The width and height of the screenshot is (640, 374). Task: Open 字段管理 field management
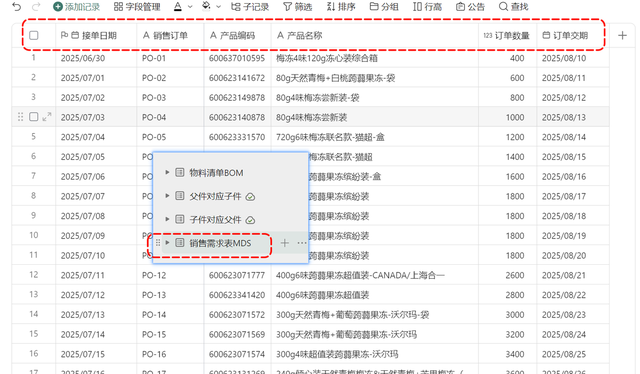[137, 7]
